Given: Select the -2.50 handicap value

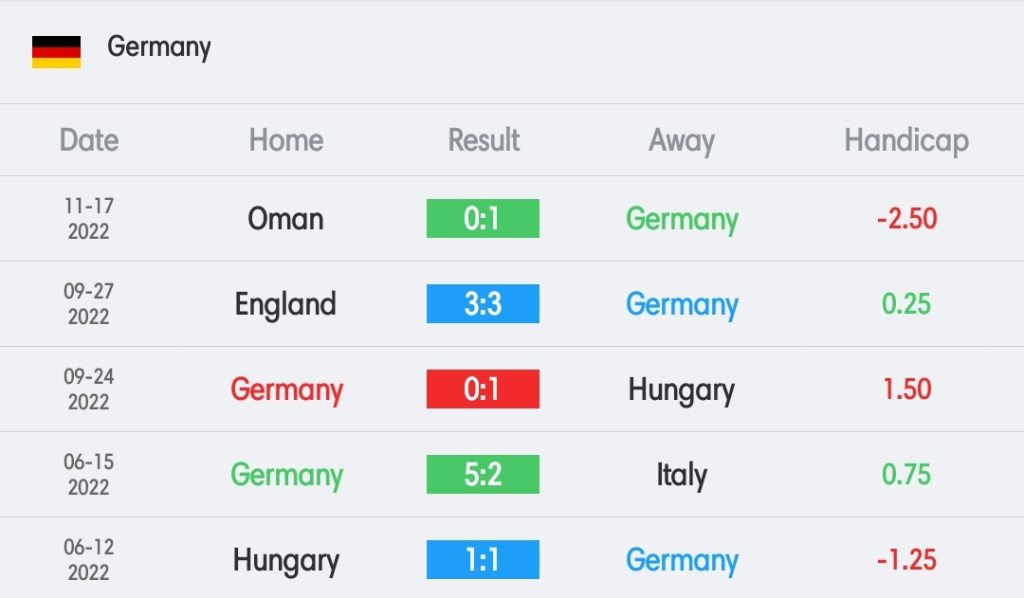Looking at the screenshot, I should [906, 219].
